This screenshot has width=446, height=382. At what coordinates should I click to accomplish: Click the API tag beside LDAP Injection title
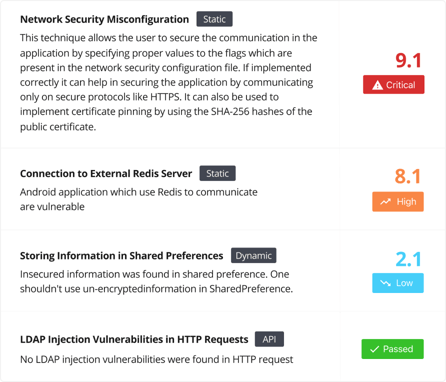pos(269,339)
